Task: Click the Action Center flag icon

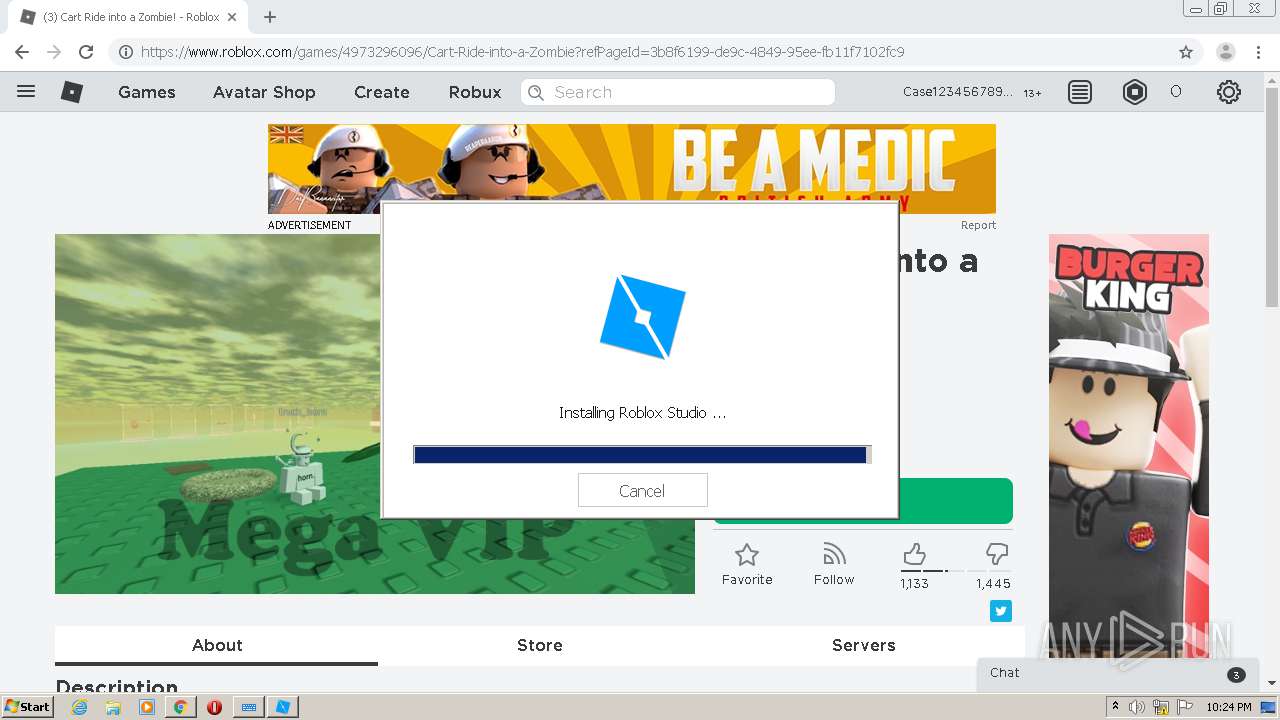Action: pos(1185,707)
